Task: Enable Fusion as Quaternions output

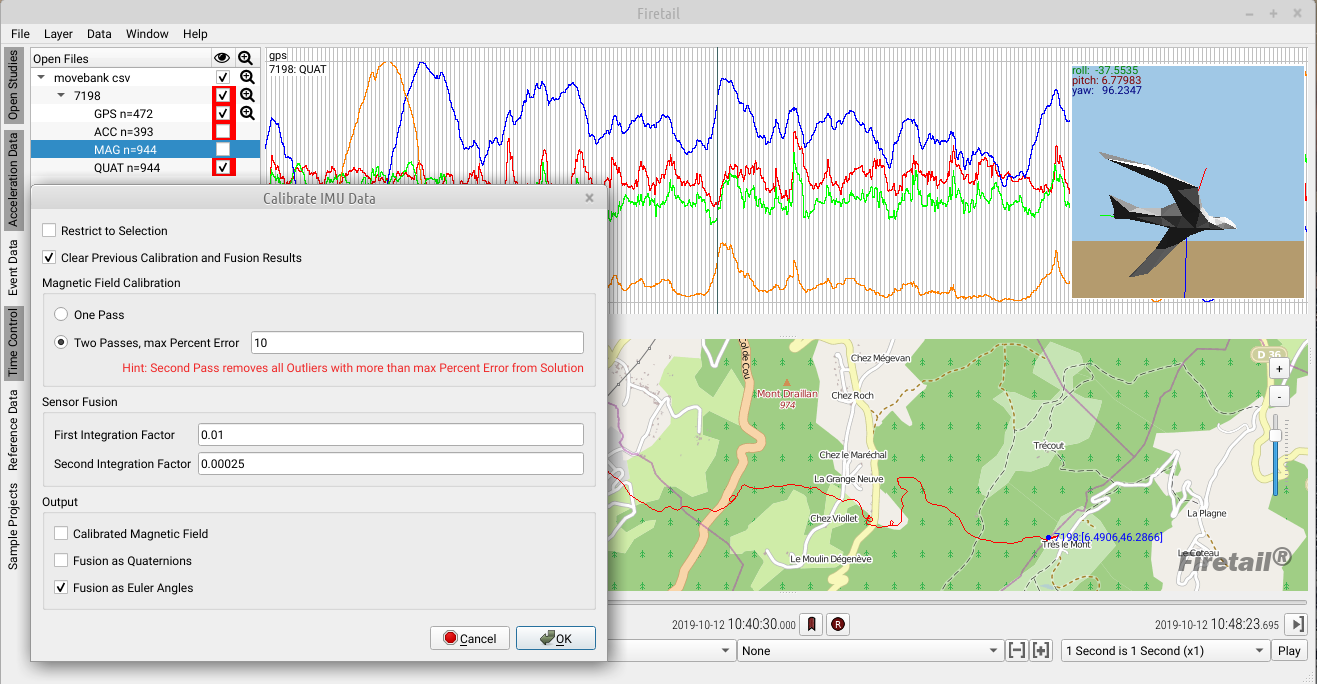Action: tap(61, 561)
